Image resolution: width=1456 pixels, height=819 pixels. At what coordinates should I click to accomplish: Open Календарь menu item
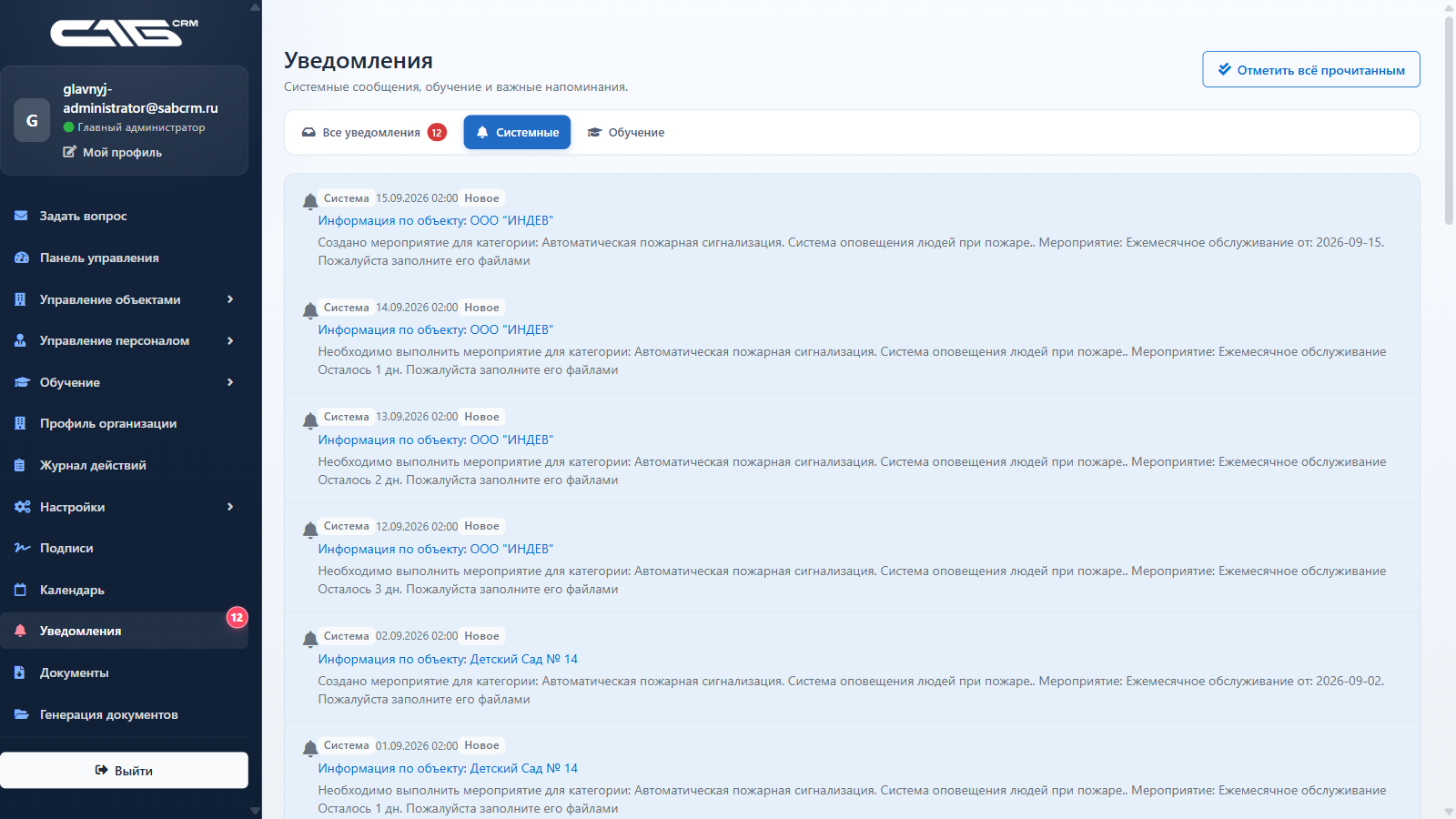[124, 590]
